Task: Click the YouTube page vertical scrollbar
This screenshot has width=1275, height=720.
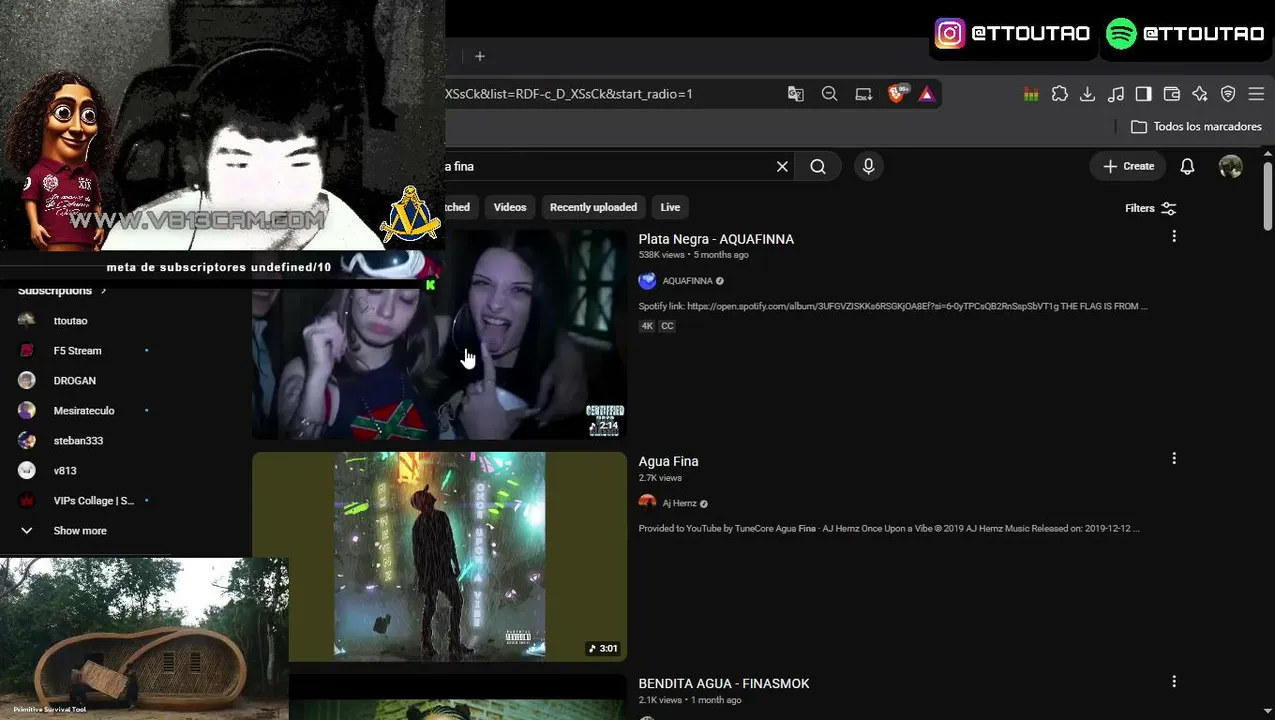Action: (1268, 195)
